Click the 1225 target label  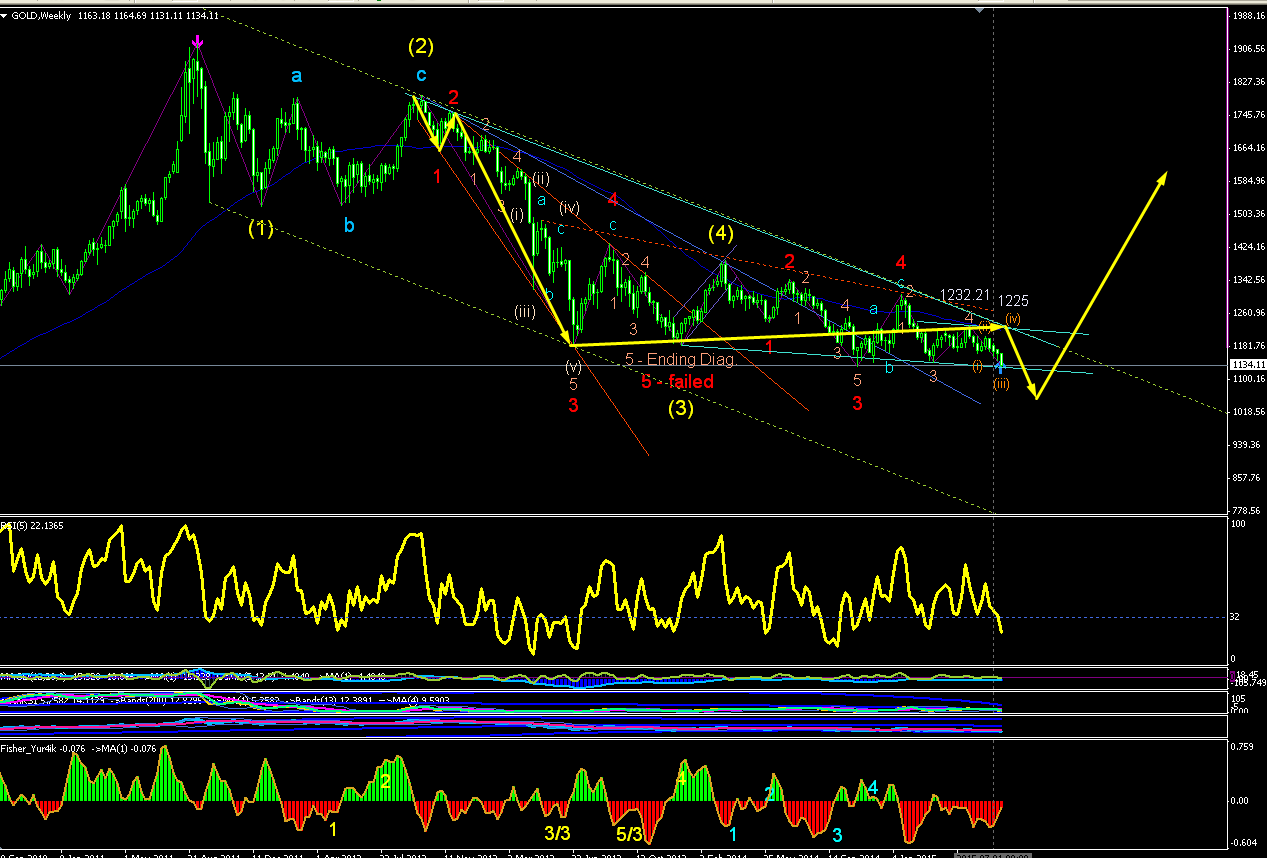1013,300
